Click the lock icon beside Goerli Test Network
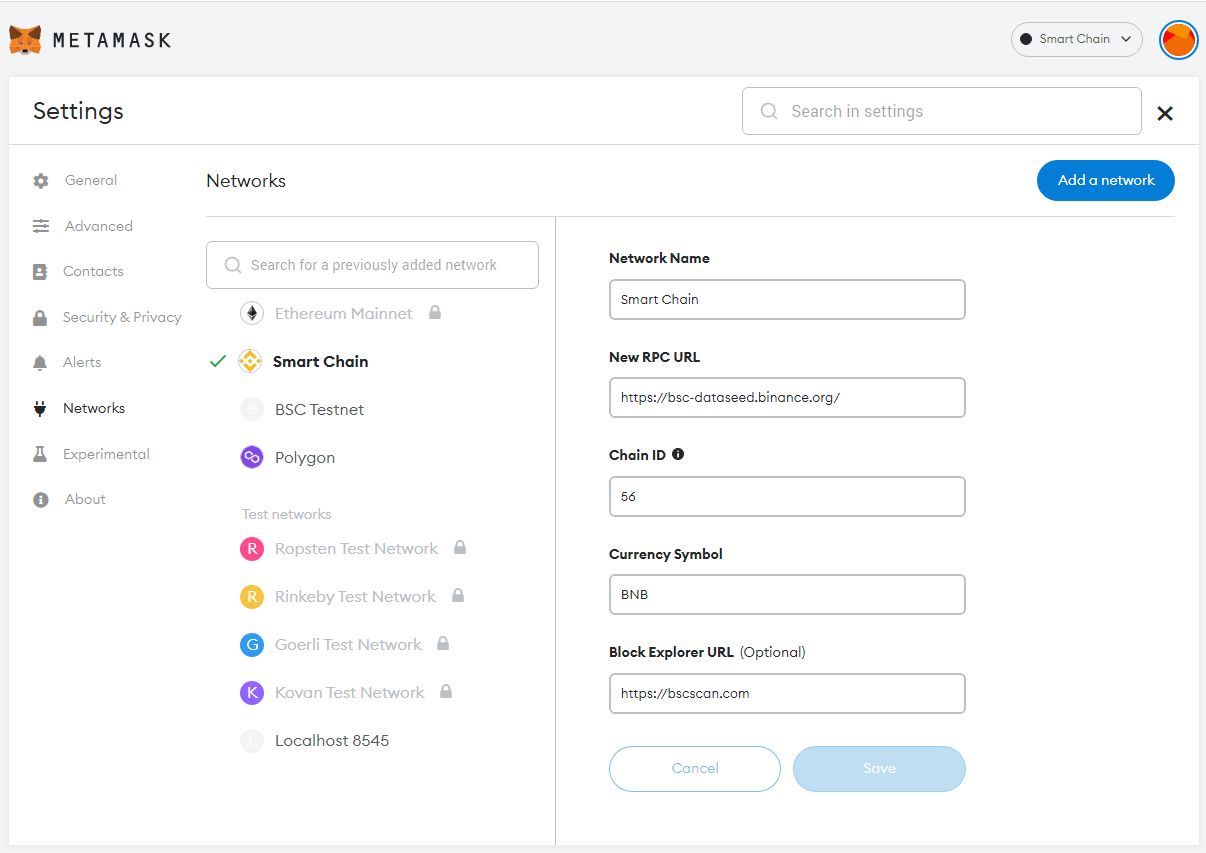Viewport: 1206px width, 853px height. [x=443, y=643]
